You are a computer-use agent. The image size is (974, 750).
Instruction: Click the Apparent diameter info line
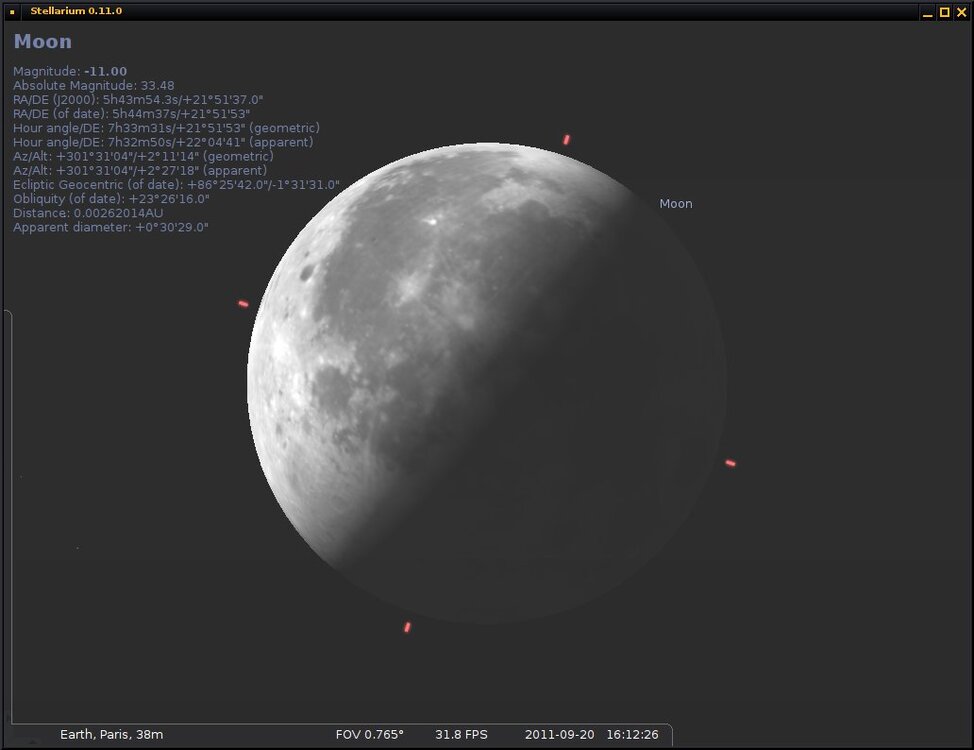point(111,227)
